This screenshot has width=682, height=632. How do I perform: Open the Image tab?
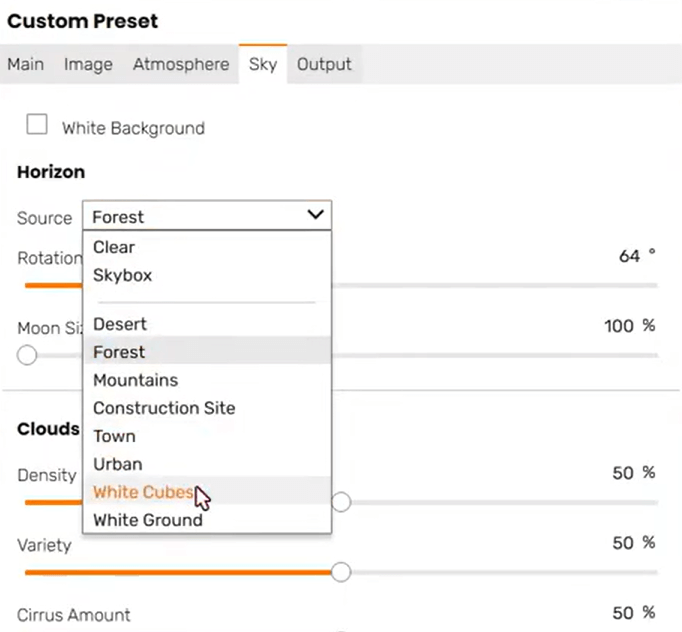coord(88,64)
